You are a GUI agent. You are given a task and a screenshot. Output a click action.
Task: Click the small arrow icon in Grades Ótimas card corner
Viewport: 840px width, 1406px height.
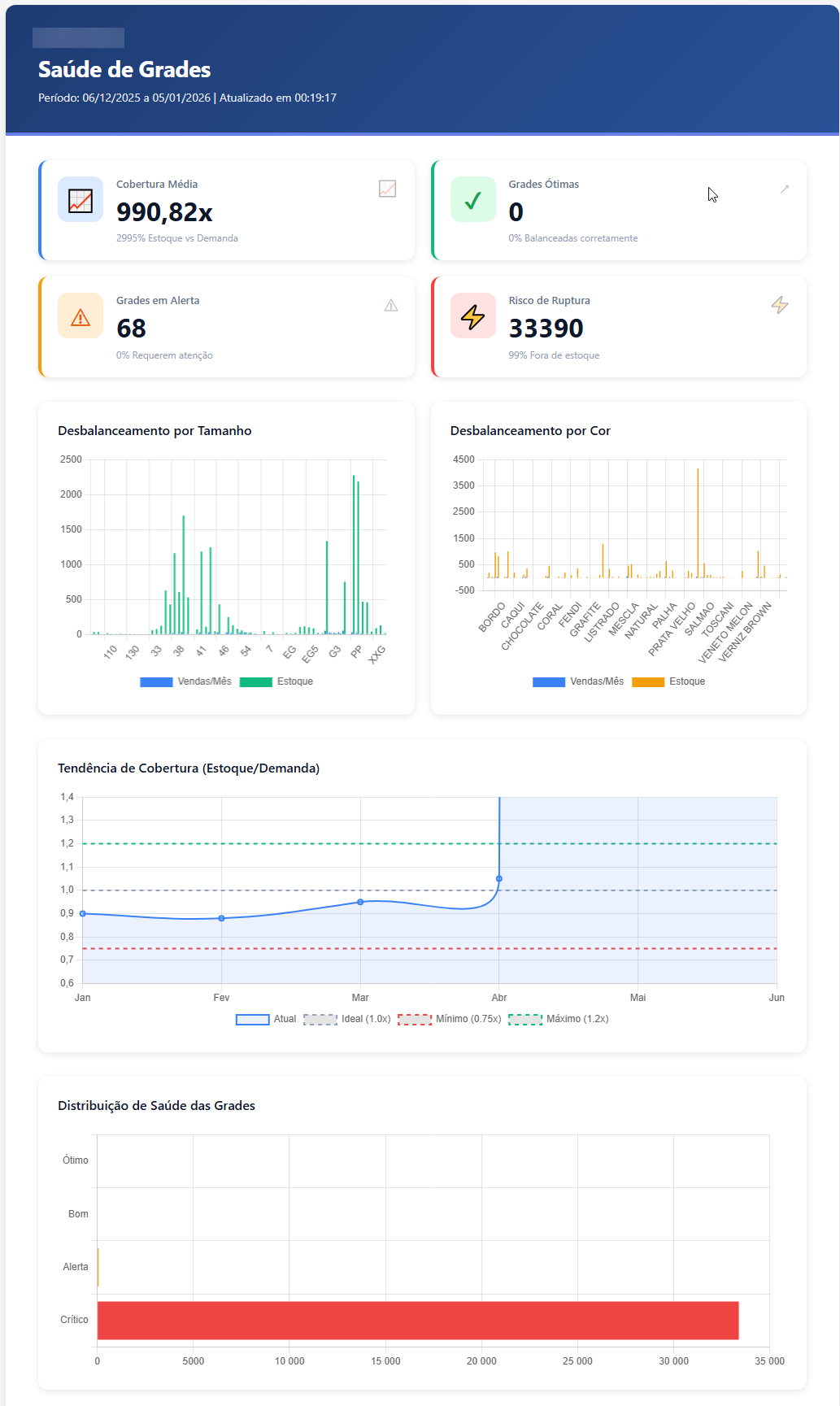784,189
